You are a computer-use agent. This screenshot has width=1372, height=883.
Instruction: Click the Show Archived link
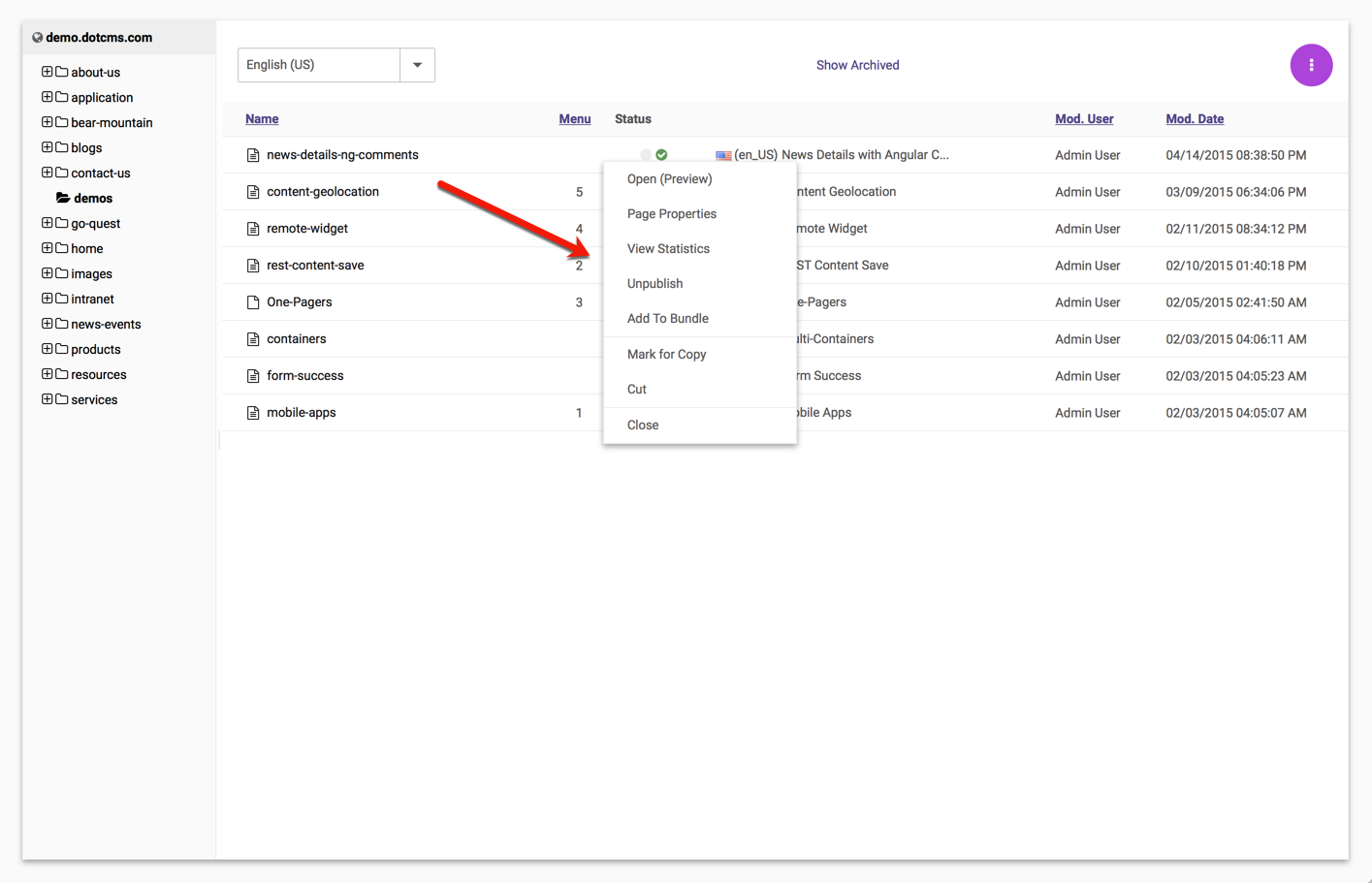(857, 65)
